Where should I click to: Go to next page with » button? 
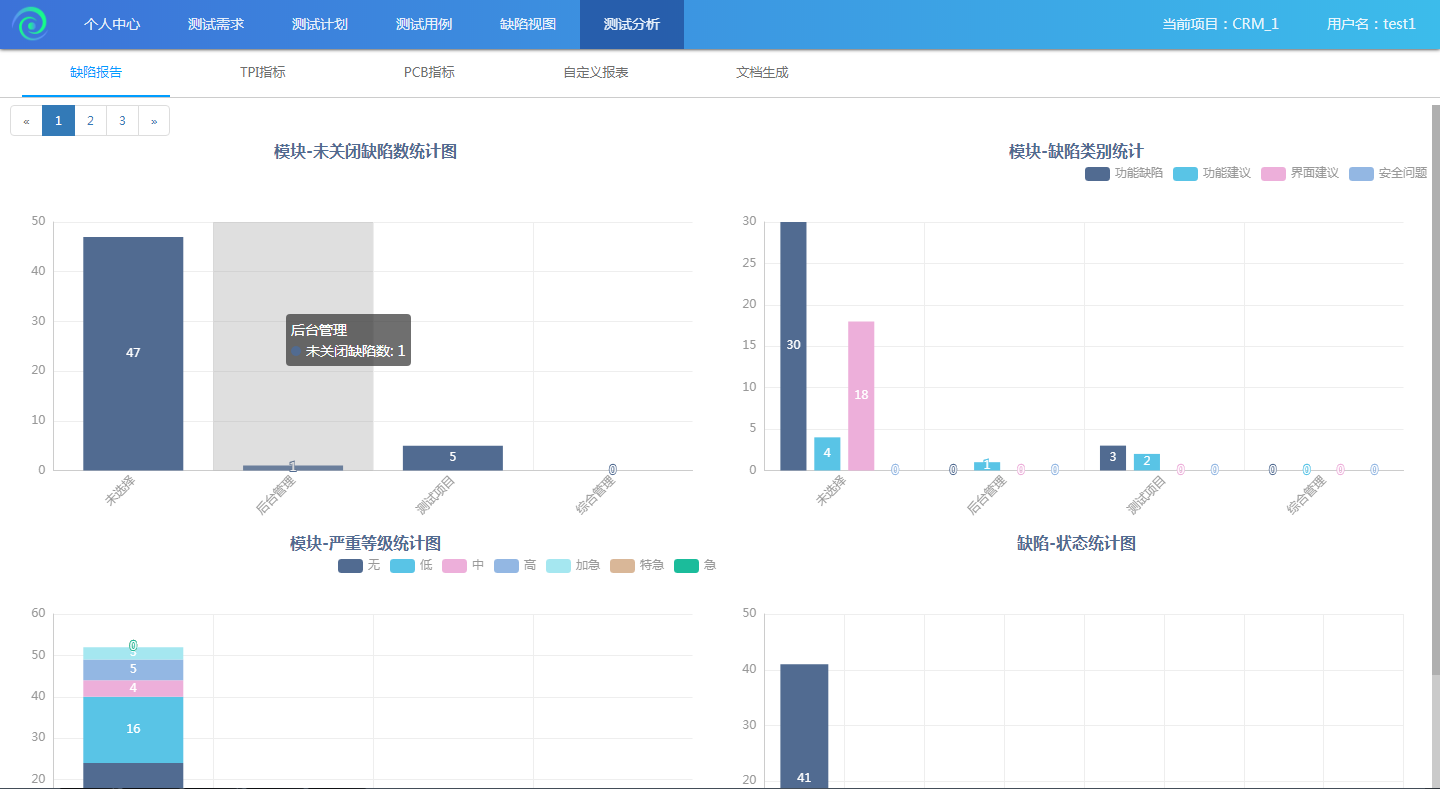(x=154, y=120)
